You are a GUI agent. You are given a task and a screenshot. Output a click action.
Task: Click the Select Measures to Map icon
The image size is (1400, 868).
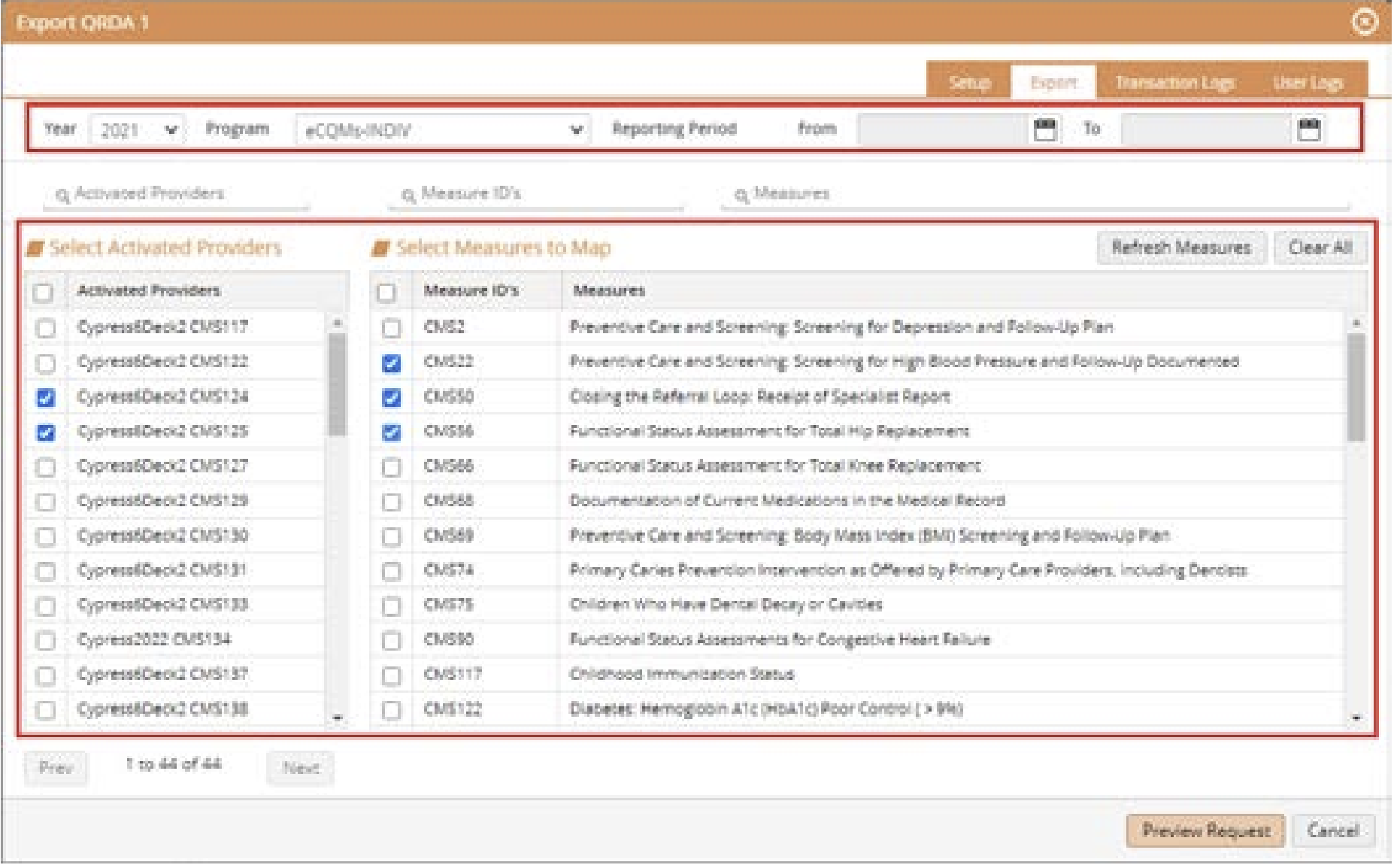point(381,248)
